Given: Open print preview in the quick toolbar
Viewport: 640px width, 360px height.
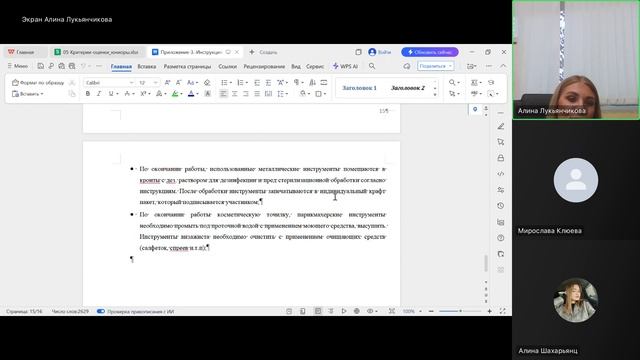Looking at the screenshot, I should click(72, 66).
